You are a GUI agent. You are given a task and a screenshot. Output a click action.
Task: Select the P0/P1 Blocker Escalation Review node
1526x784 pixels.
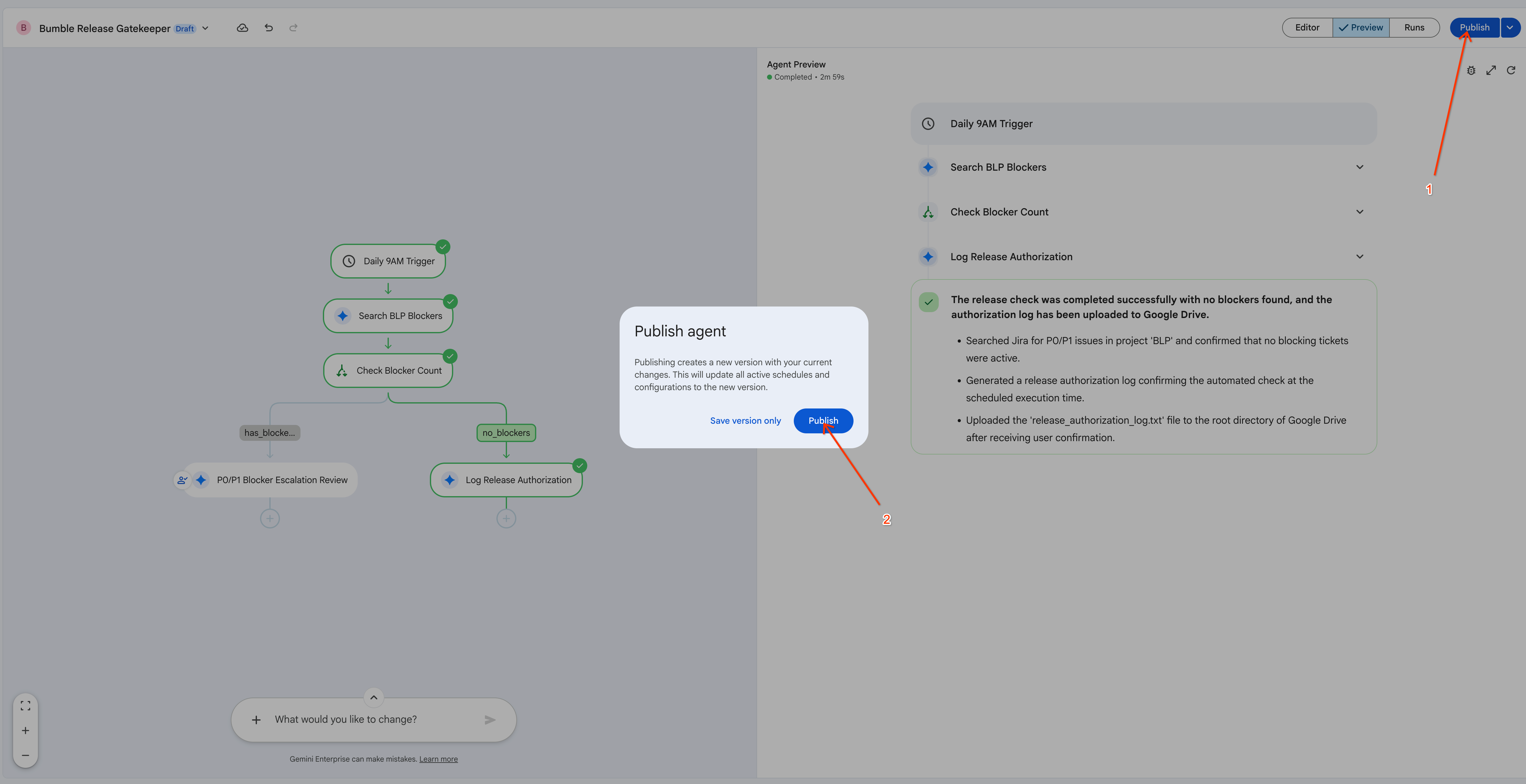[x=270, y=480]
